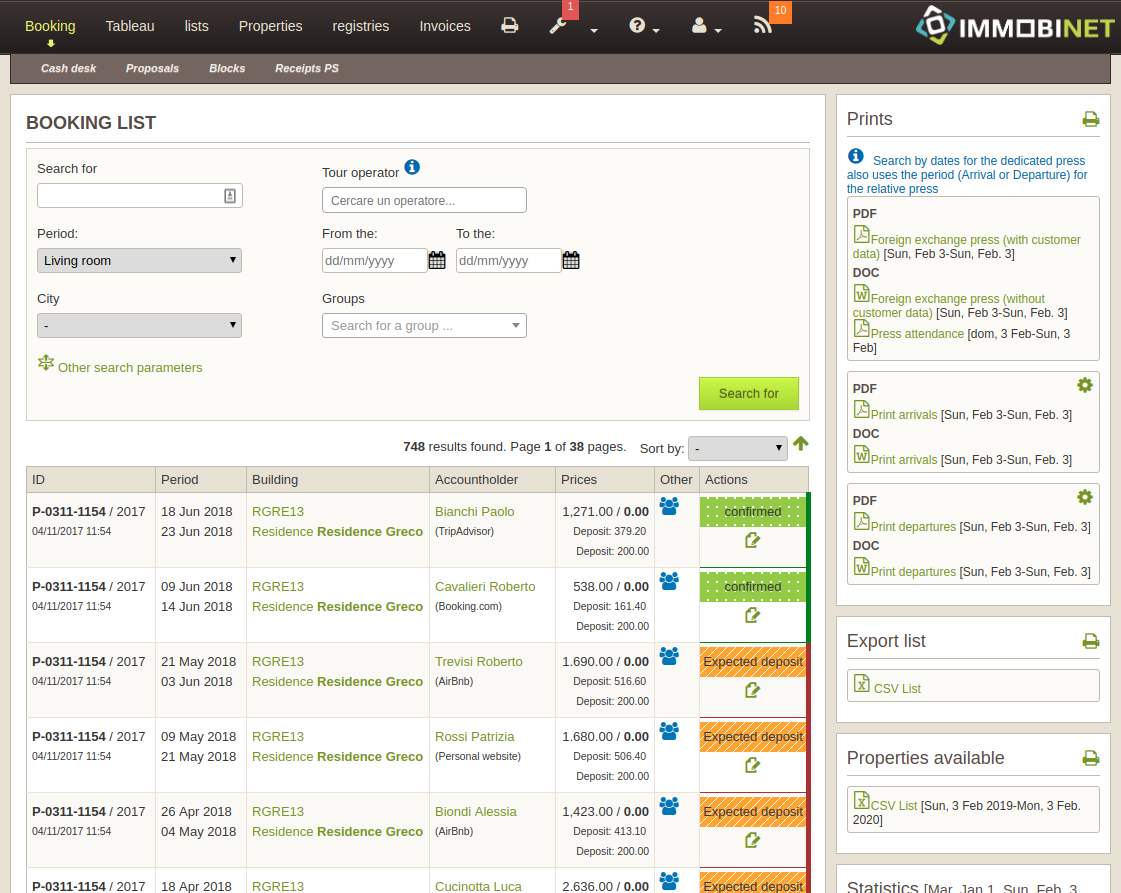Go to Cash desk submenu
Image resolution: width=1121 pixels, height=893 pixels.
click(69, 69)
